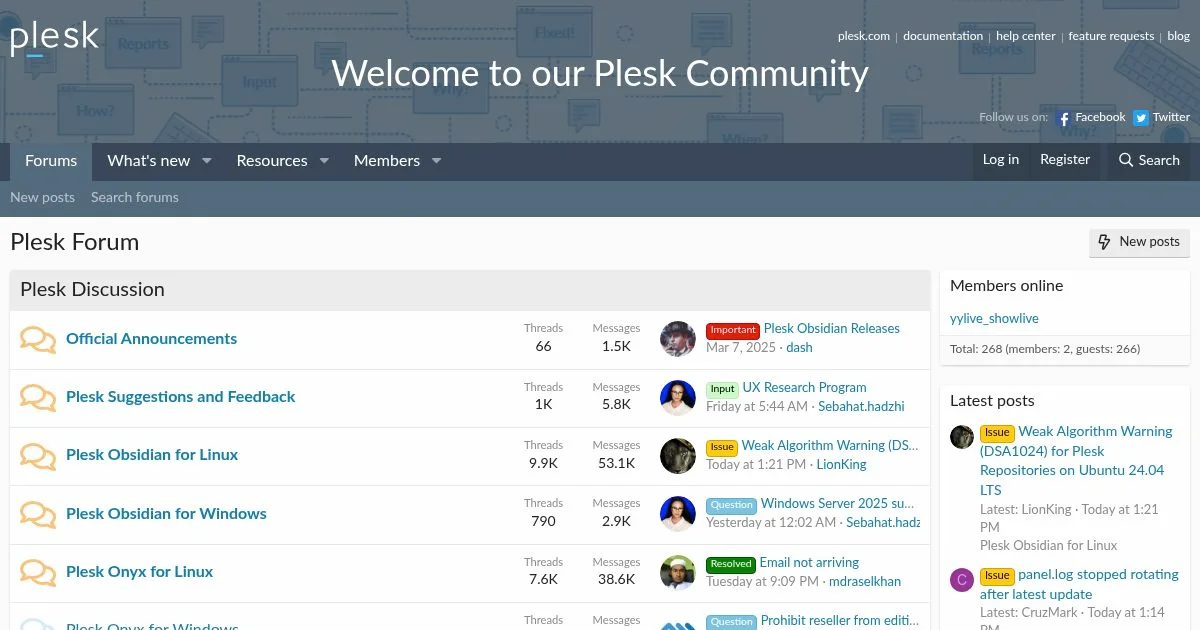
Task: Open the help center link
Action: point(1026,36)
